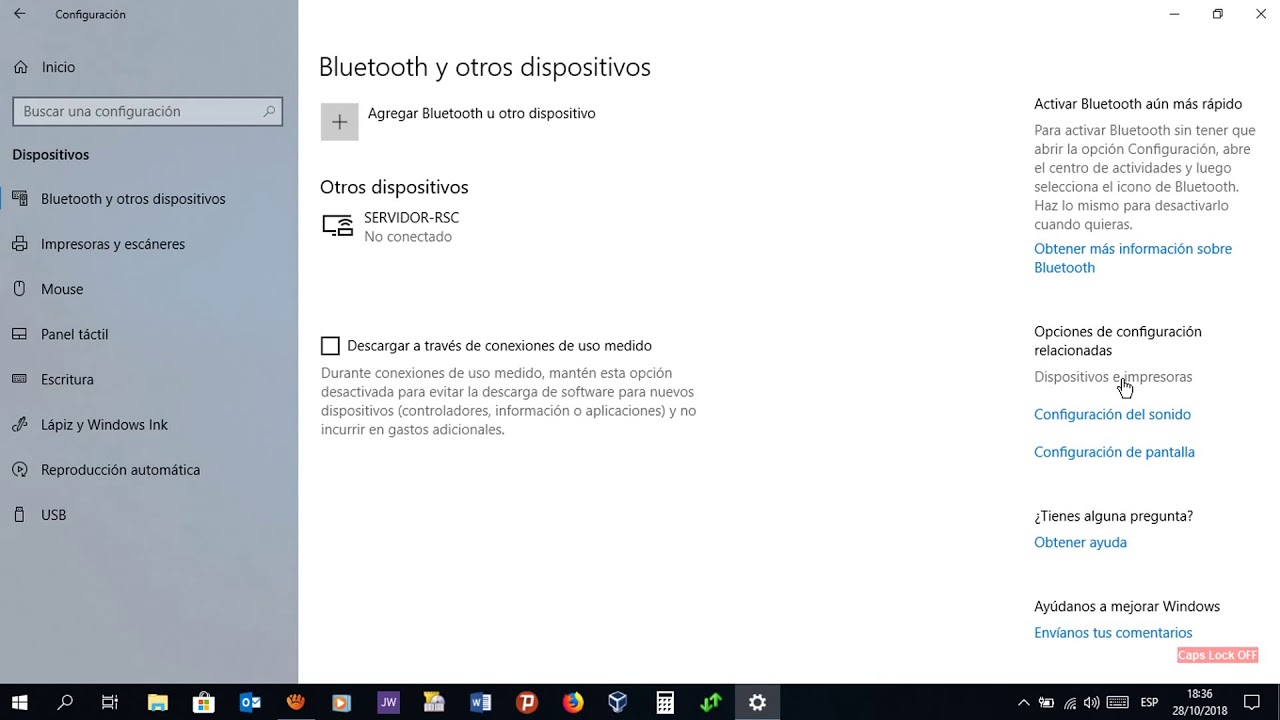Open Dispositivos e impresoras link
The height and width of the screenshot is (720, 1280).
pyautogui.click(x=1113, y=377)
